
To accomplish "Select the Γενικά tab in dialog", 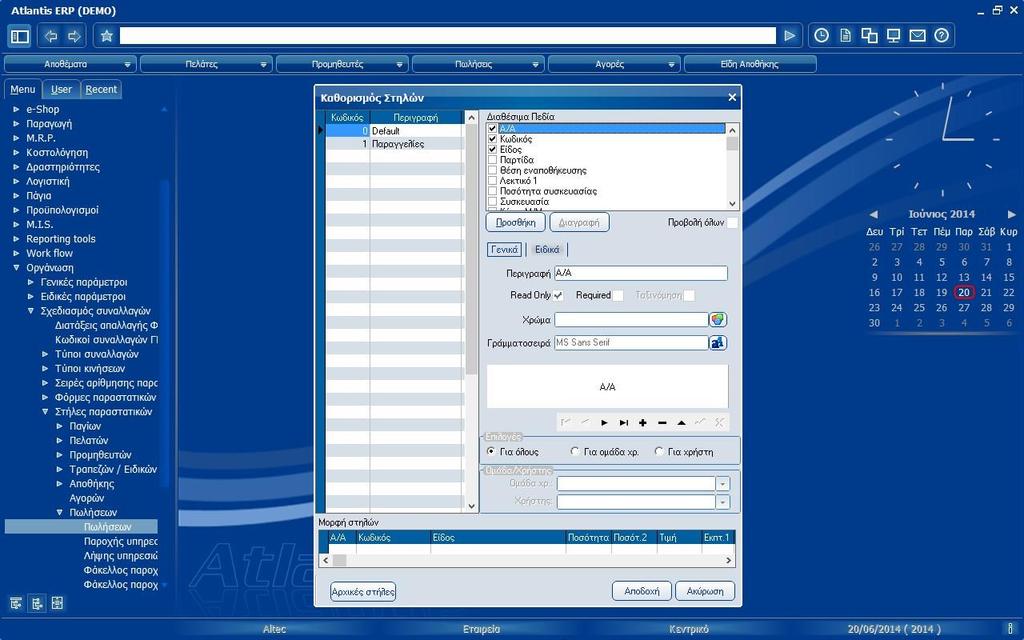I will click(x=504, y=249).
